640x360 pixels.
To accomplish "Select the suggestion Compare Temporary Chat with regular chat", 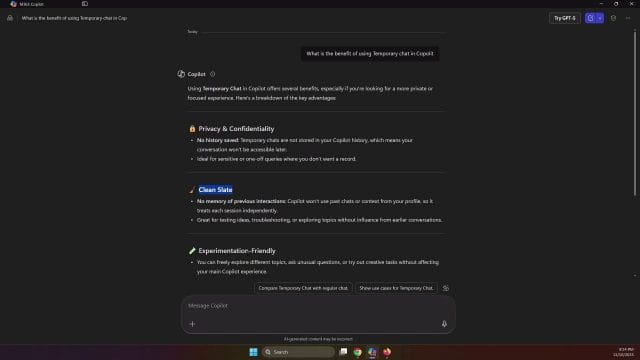I will click(x=303, y=288).
